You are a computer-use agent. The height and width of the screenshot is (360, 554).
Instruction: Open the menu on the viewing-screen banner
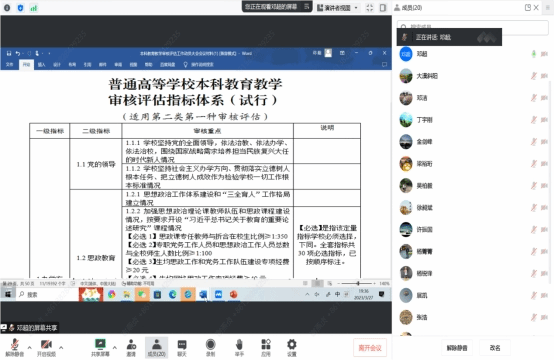tap(306, 6)
